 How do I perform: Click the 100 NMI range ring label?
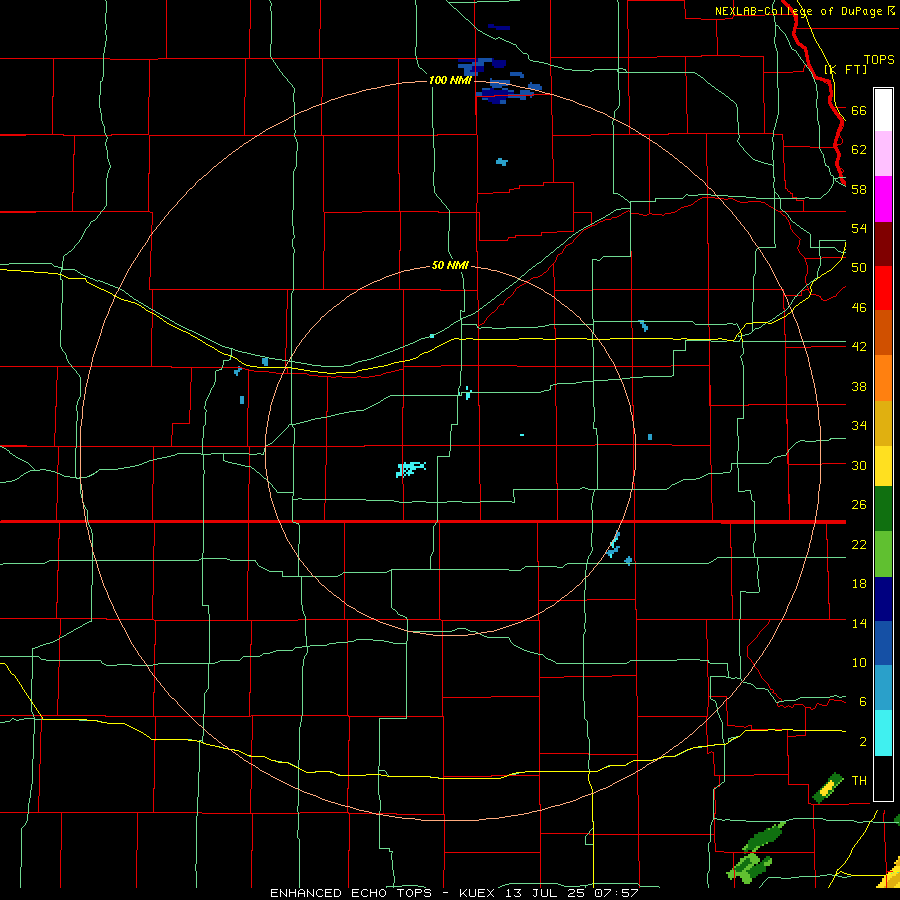tap(450, 80)
